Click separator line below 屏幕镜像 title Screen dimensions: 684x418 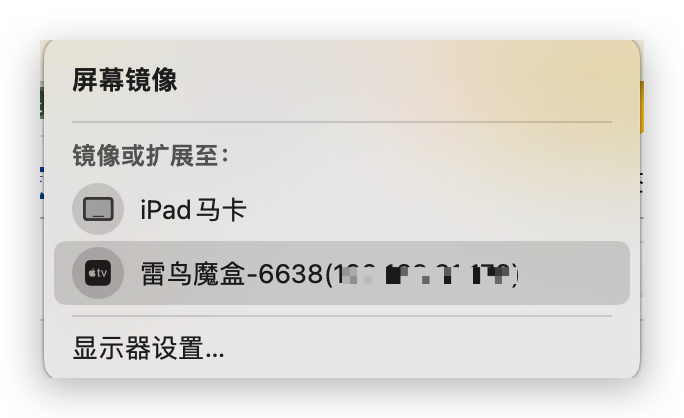(342, 122)
